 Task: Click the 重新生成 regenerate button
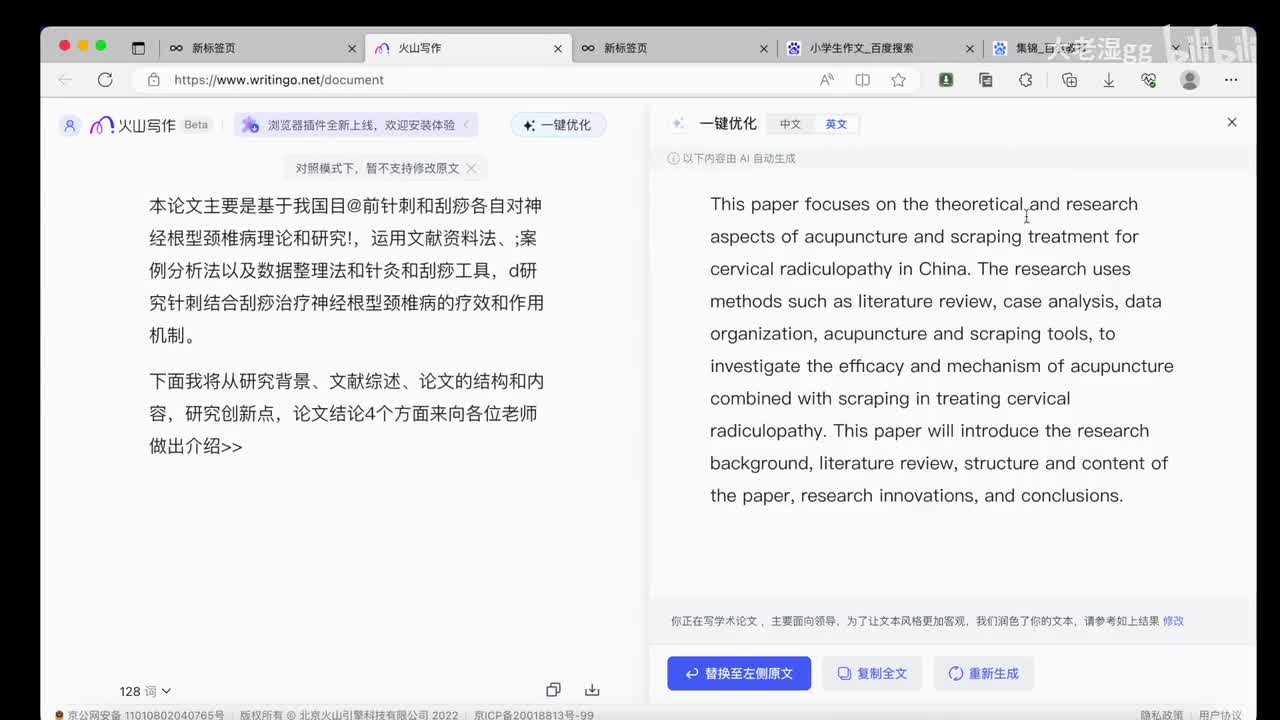coord(983,673)
